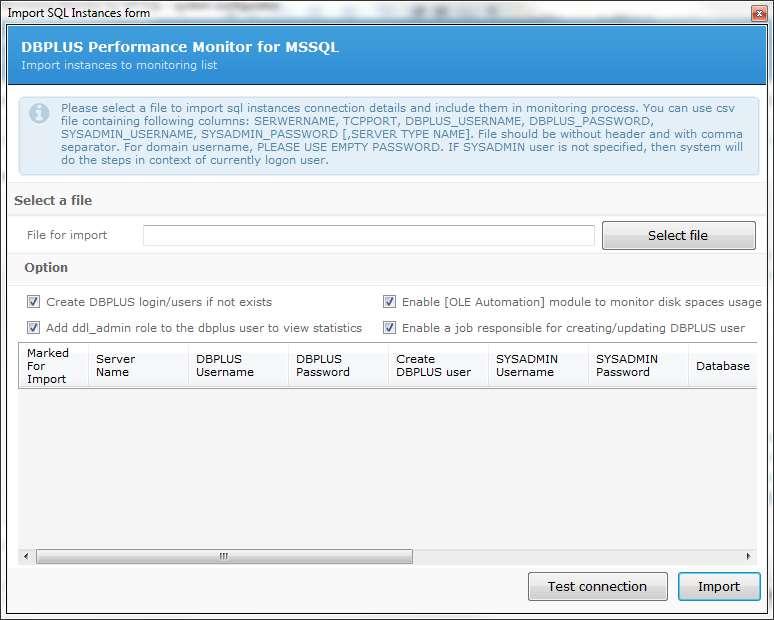774x620 pixels.
Task: Toggle Add ddl_admin role to dbplus user
Action: pyautogui.click(x=33, y=327)
